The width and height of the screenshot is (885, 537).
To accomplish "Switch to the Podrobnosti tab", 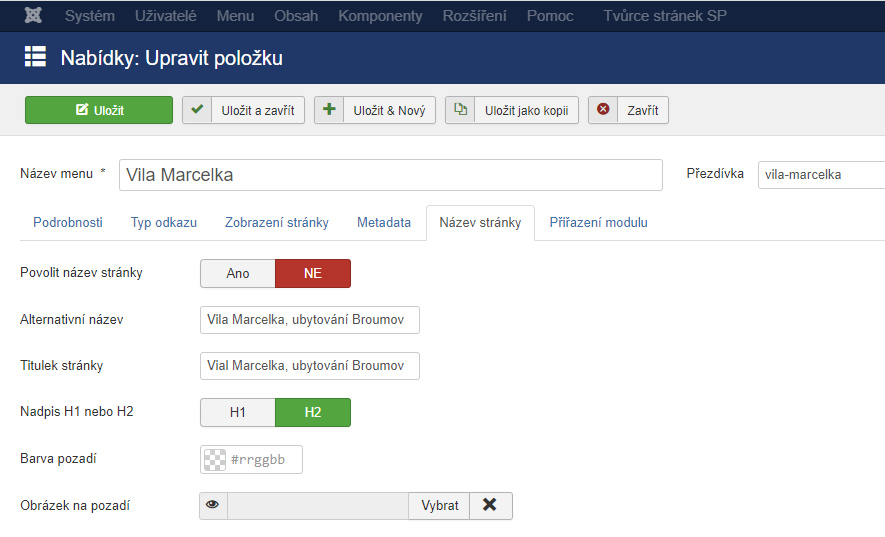I will (68, 223).
